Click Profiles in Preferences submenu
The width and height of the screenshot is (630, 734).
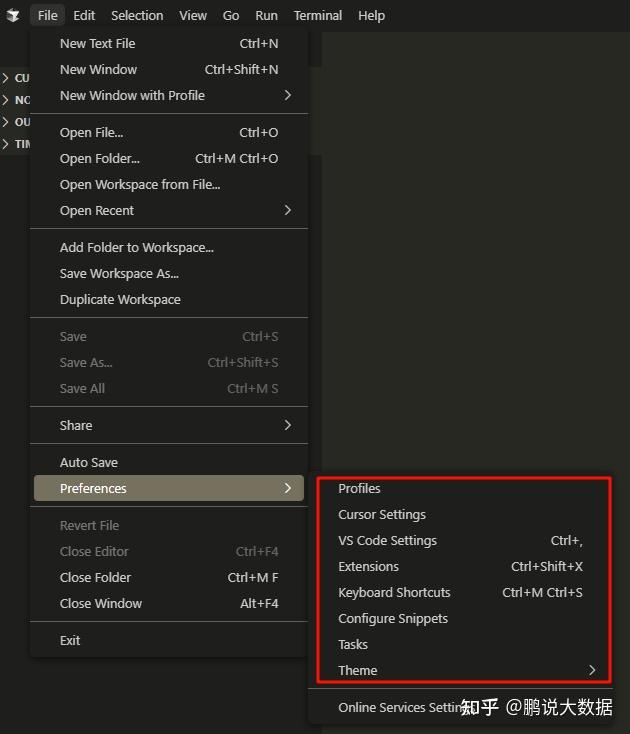click(359, 489)
